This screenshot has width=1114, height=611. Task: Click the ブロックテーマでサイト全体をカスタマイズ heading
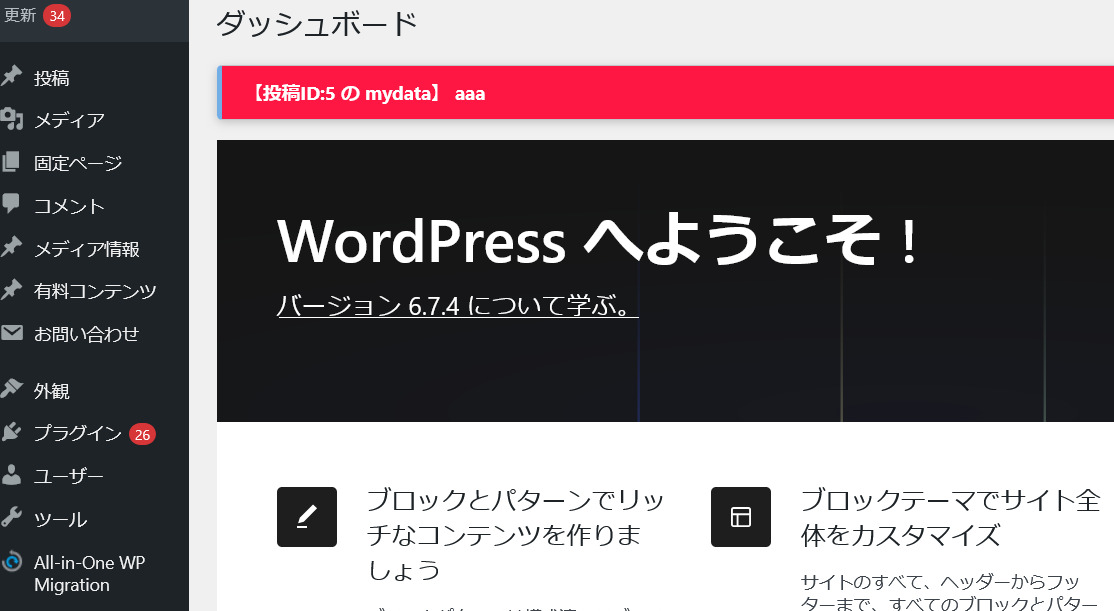(950, 517)
